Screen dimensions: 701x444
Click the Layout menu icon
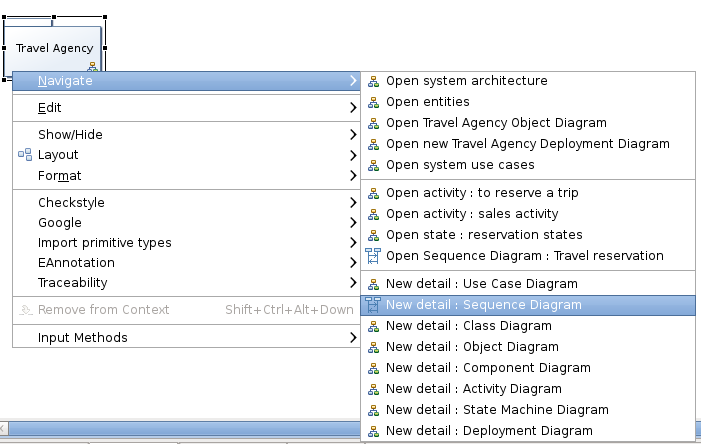pos(25,155)
